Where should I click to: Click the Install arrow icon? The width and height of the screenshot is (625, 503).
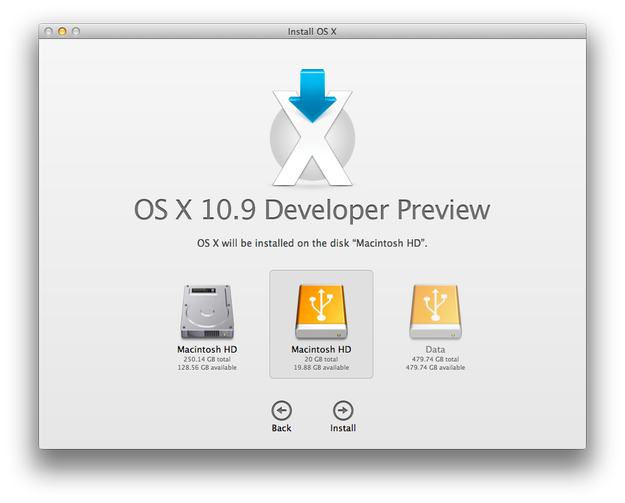tap(343, 410)
